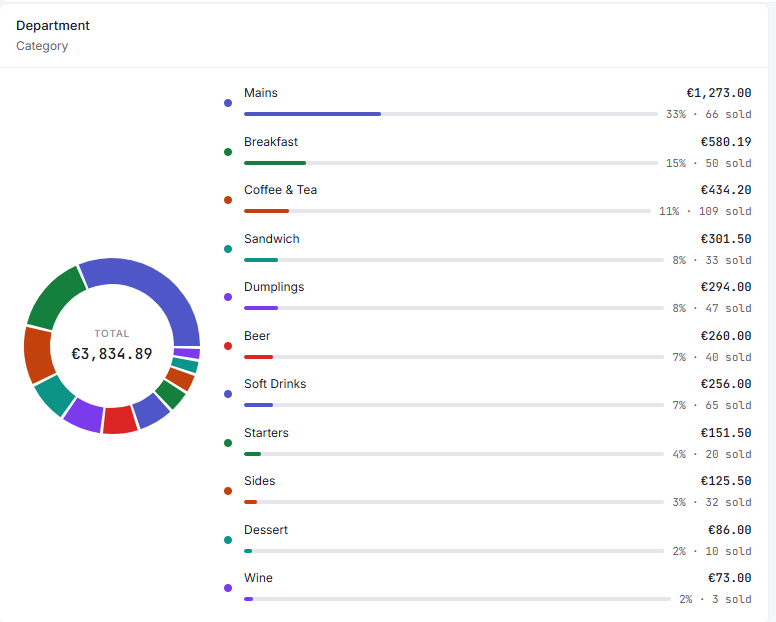Click the Department heading

click(x=53, y=26)
